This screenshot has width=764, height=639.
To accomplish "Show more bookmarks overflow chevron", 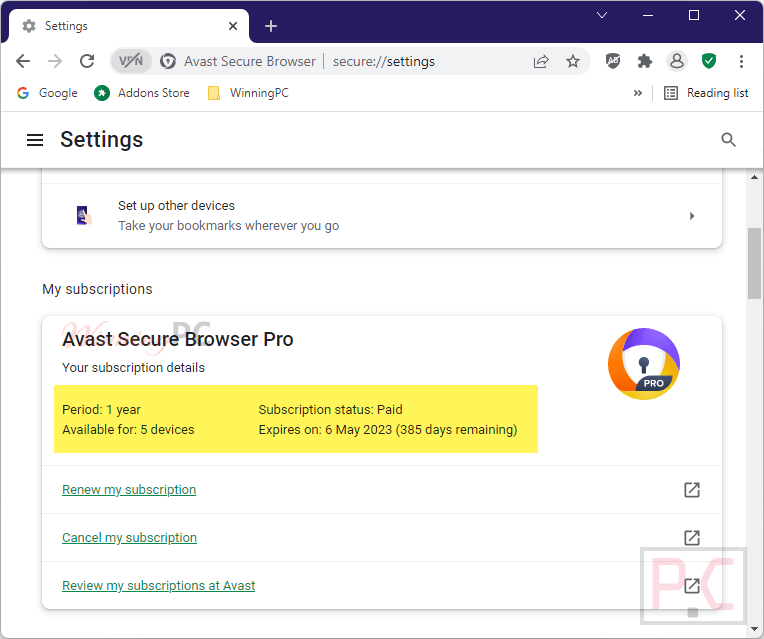I will [x=637, y=93].
